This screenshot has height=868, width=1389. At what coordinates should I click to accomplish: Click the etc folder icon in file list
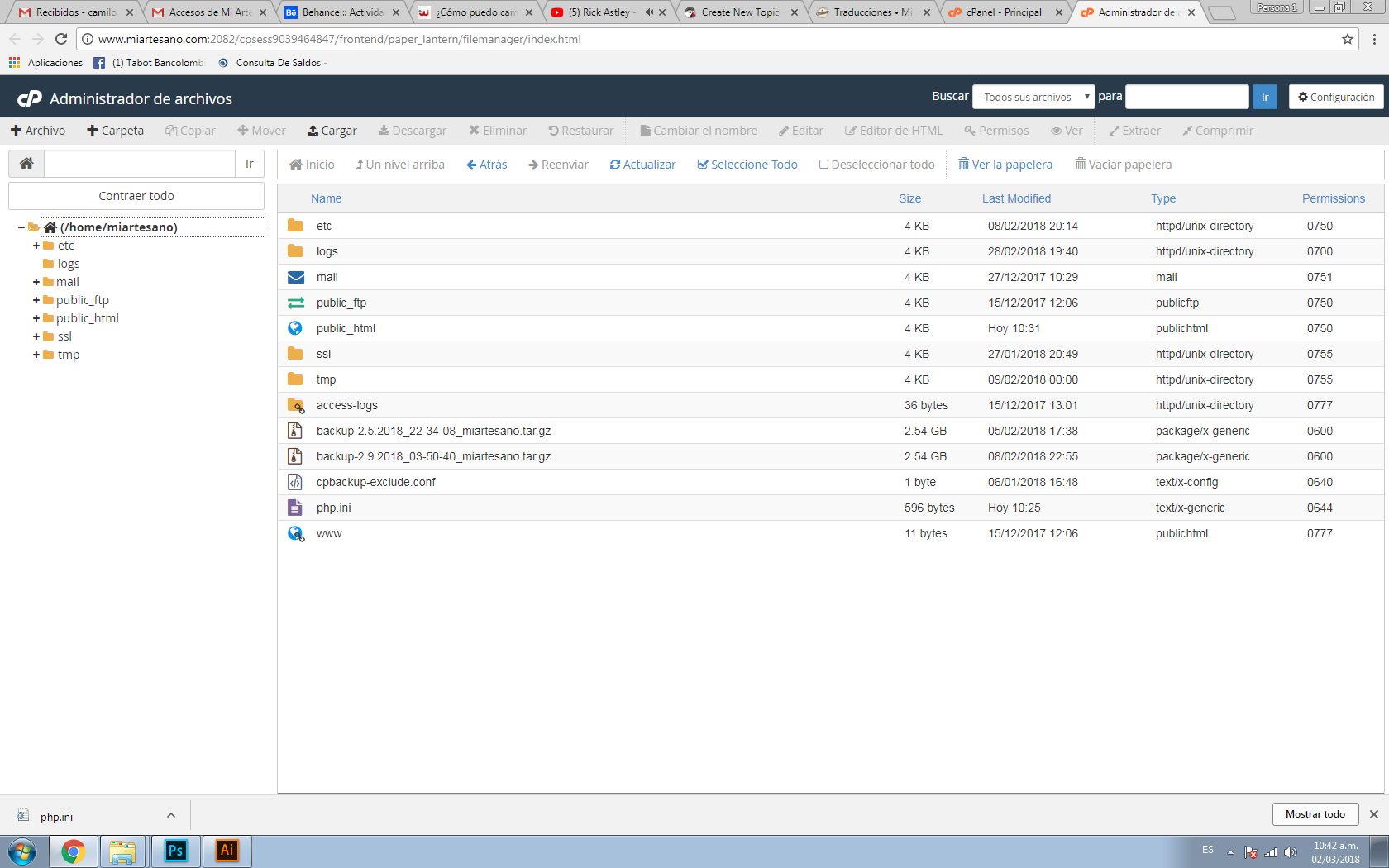[x=295, y=226]
